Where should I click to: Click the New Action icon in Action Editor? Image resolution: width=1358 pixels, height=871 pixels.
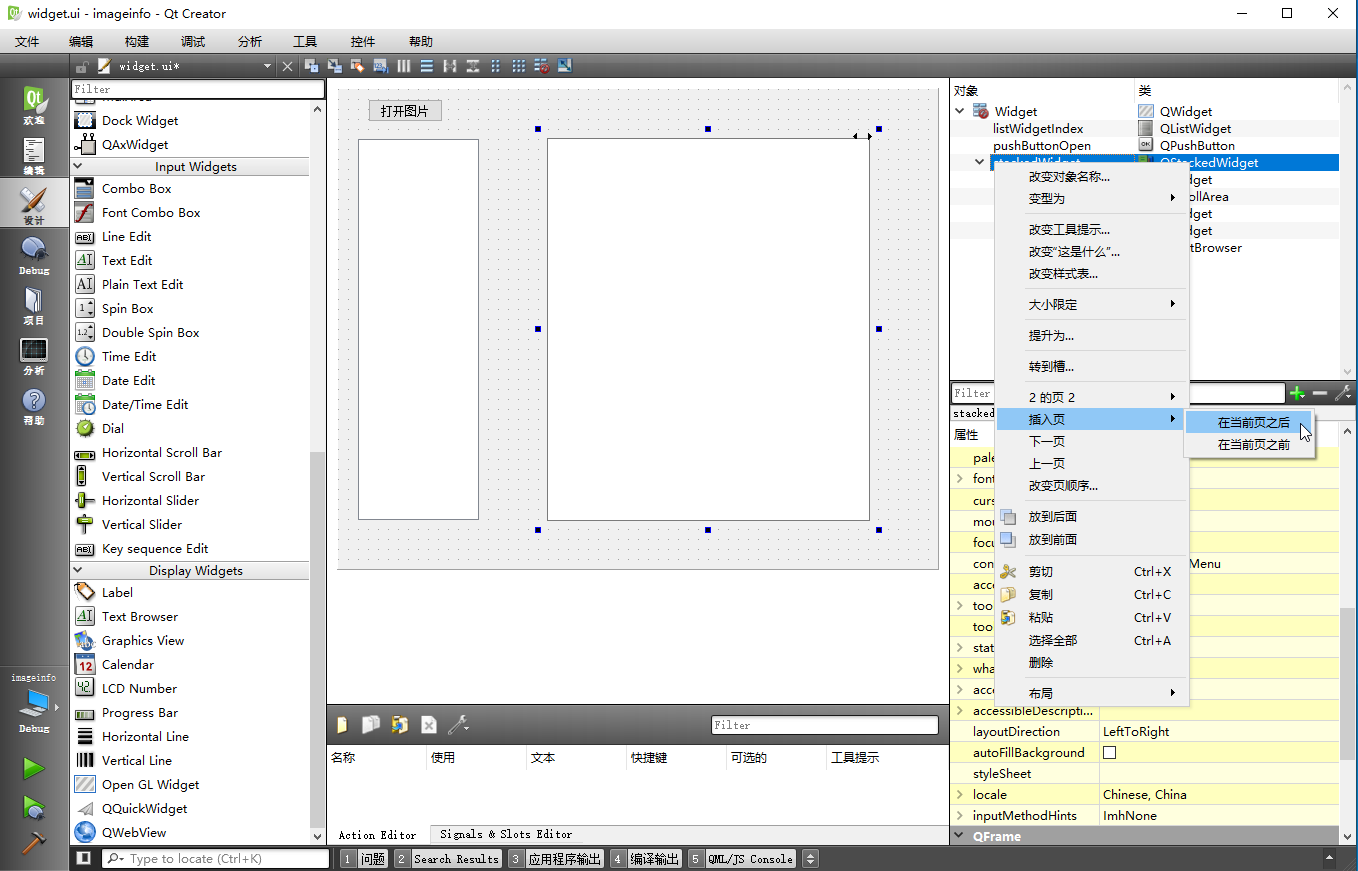pos(341,724)
